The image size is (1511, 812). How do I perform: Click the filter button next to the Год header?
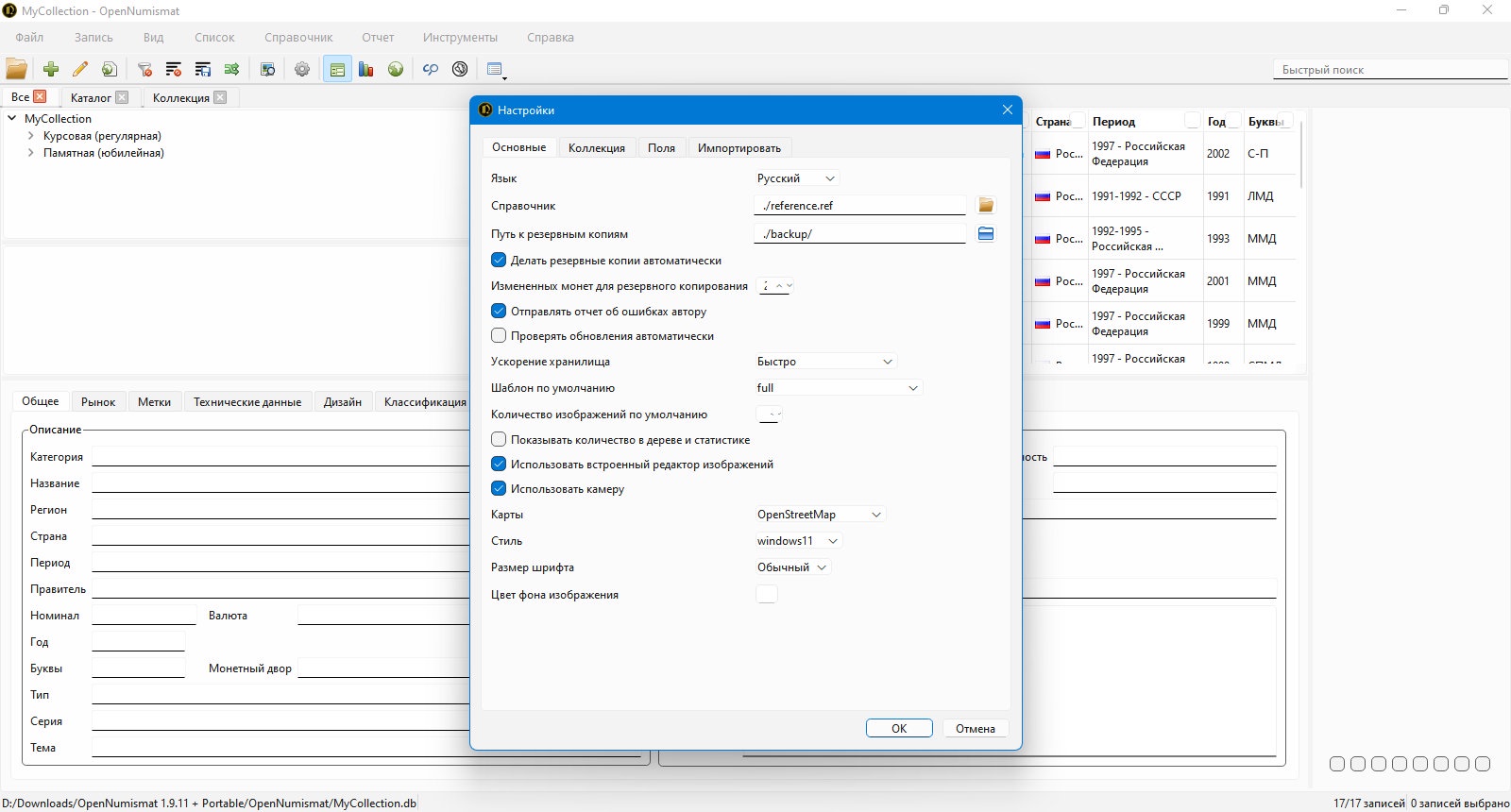coord(1234,121)
